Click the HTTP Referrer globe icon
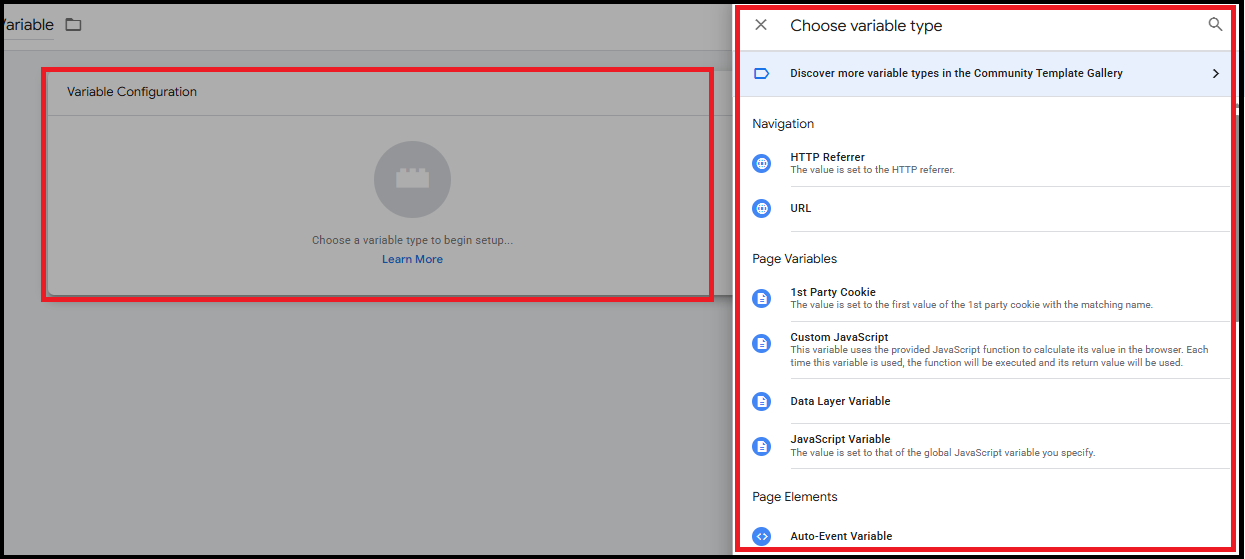This screenshot has width=1245, height=559. pos(761,163)
